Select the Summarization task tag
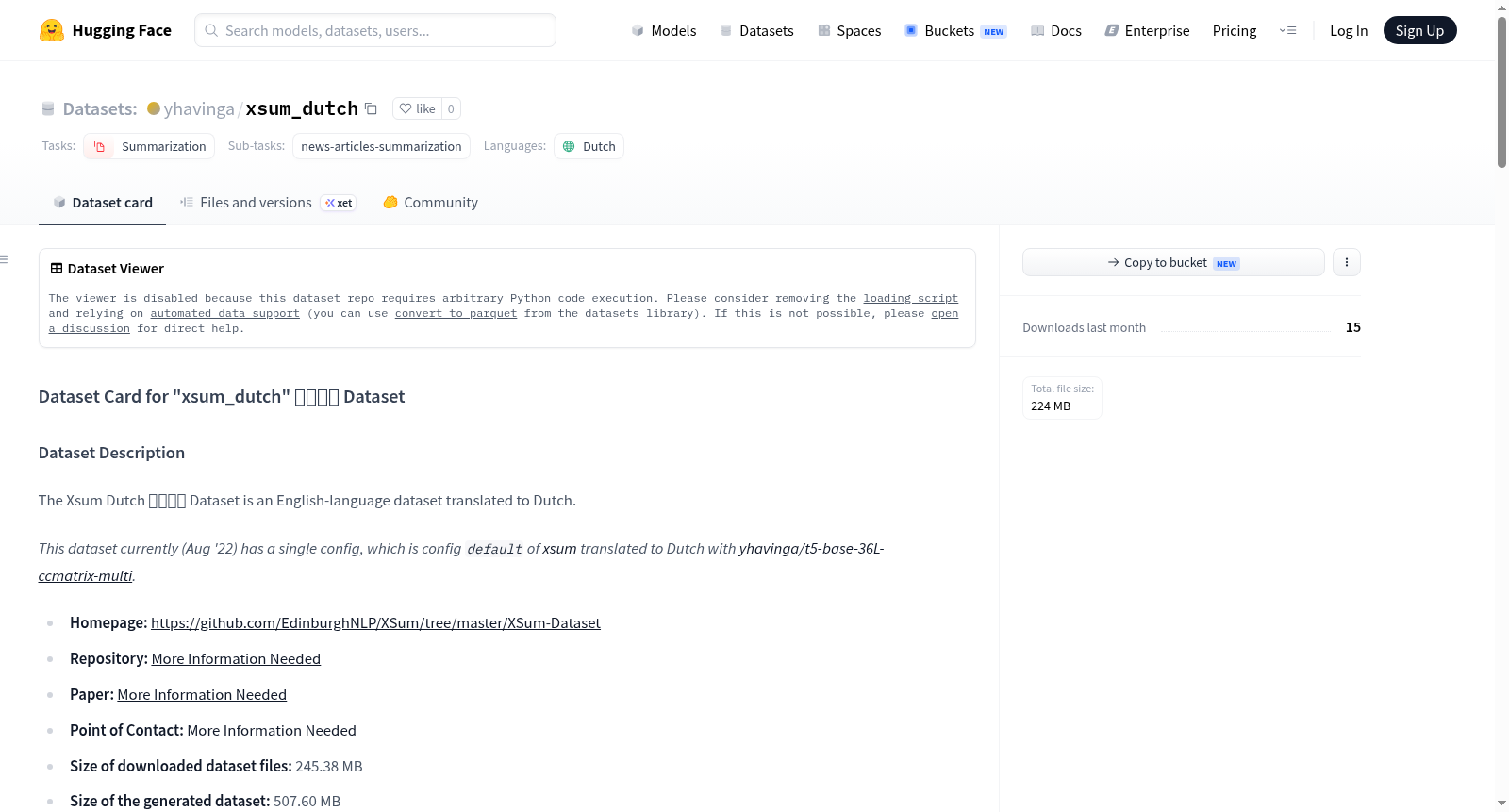1509x812 pixels. pos(149,146)
